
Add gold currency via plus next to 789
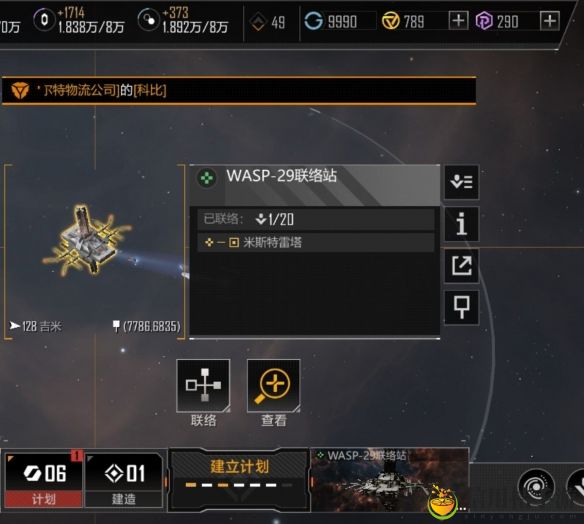tap(458, 20)
